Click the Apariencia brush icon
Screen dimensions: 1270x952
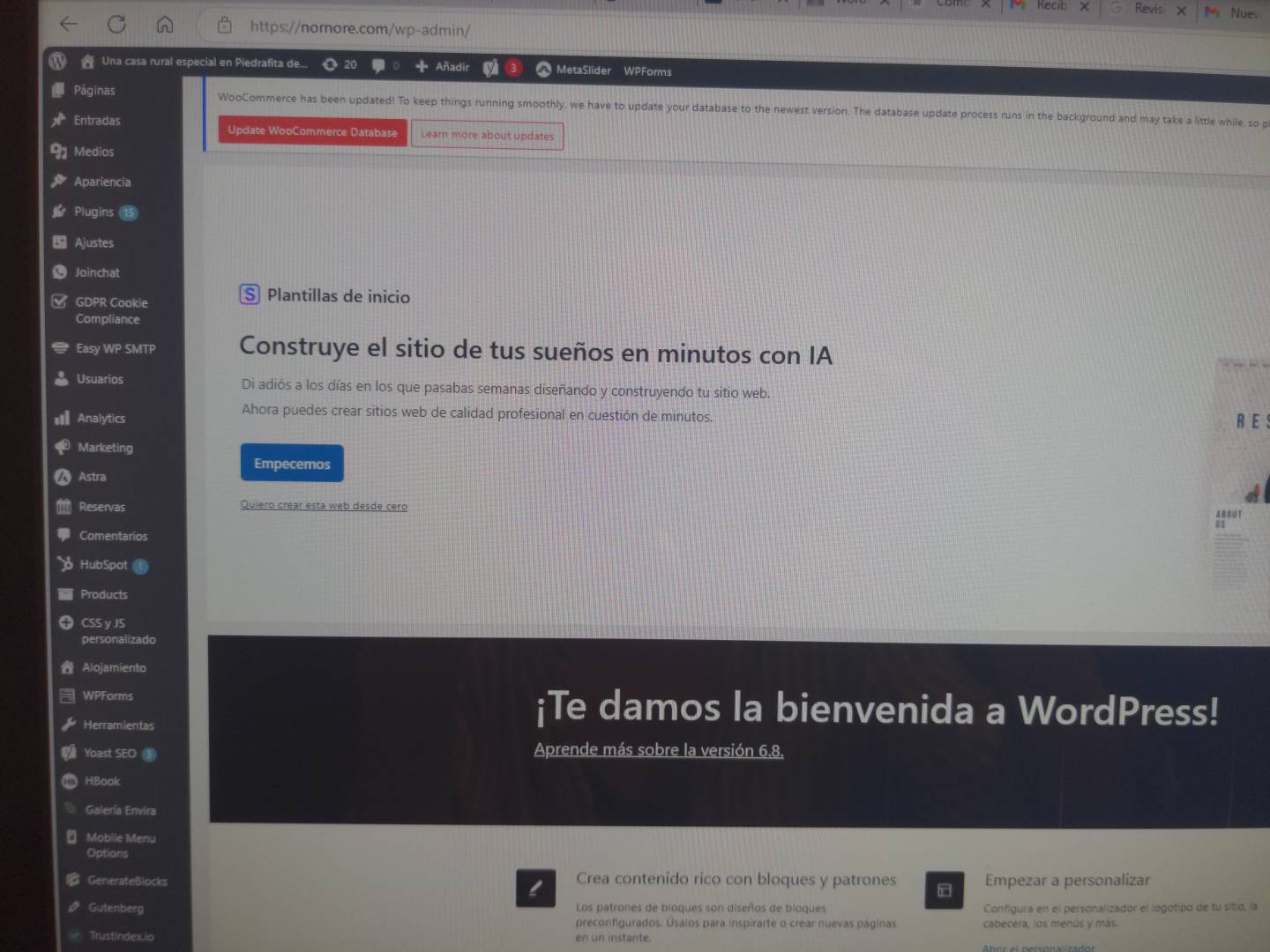coord(59,181)
